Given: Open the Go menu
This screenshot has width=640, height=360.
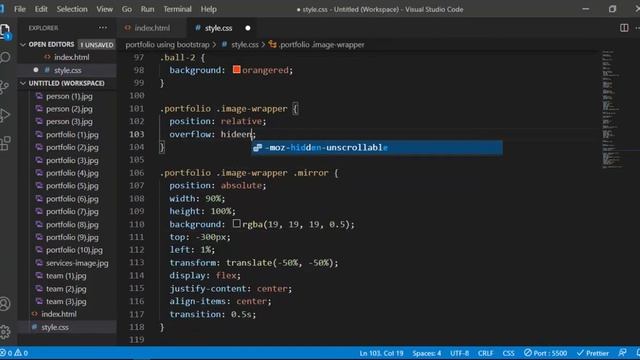Looking at the screenshot, I should pos(127,9).
